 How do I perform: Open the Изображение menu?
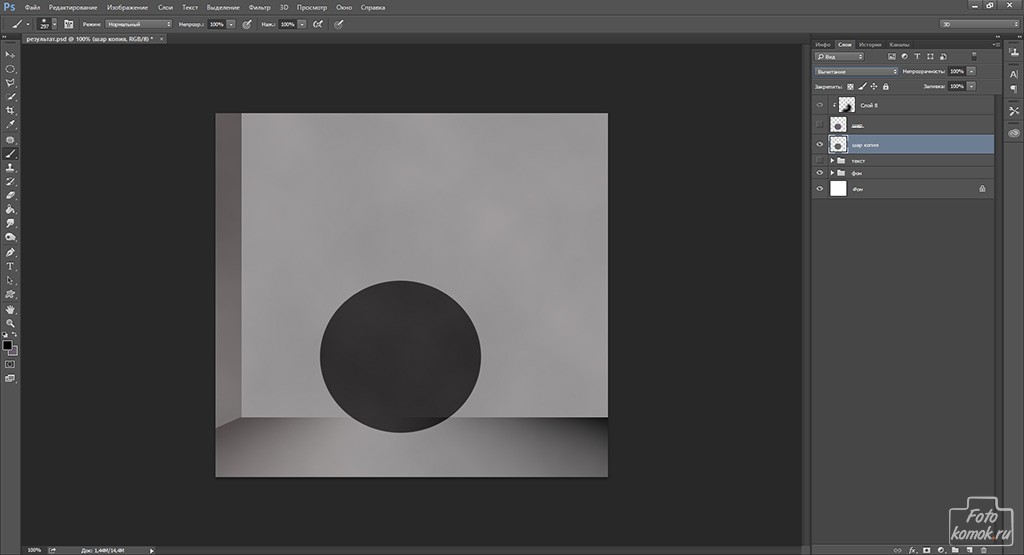(129, 7)
